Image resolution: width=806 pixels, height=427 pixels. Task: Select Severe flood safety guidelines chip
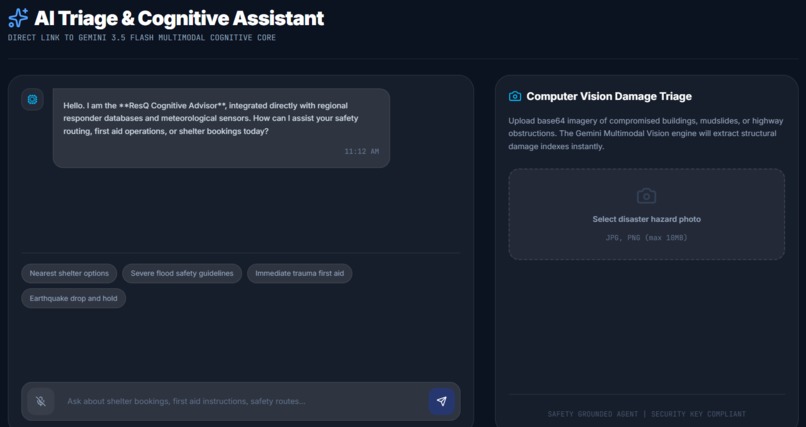pyautogui.click(x=182, y=273)
